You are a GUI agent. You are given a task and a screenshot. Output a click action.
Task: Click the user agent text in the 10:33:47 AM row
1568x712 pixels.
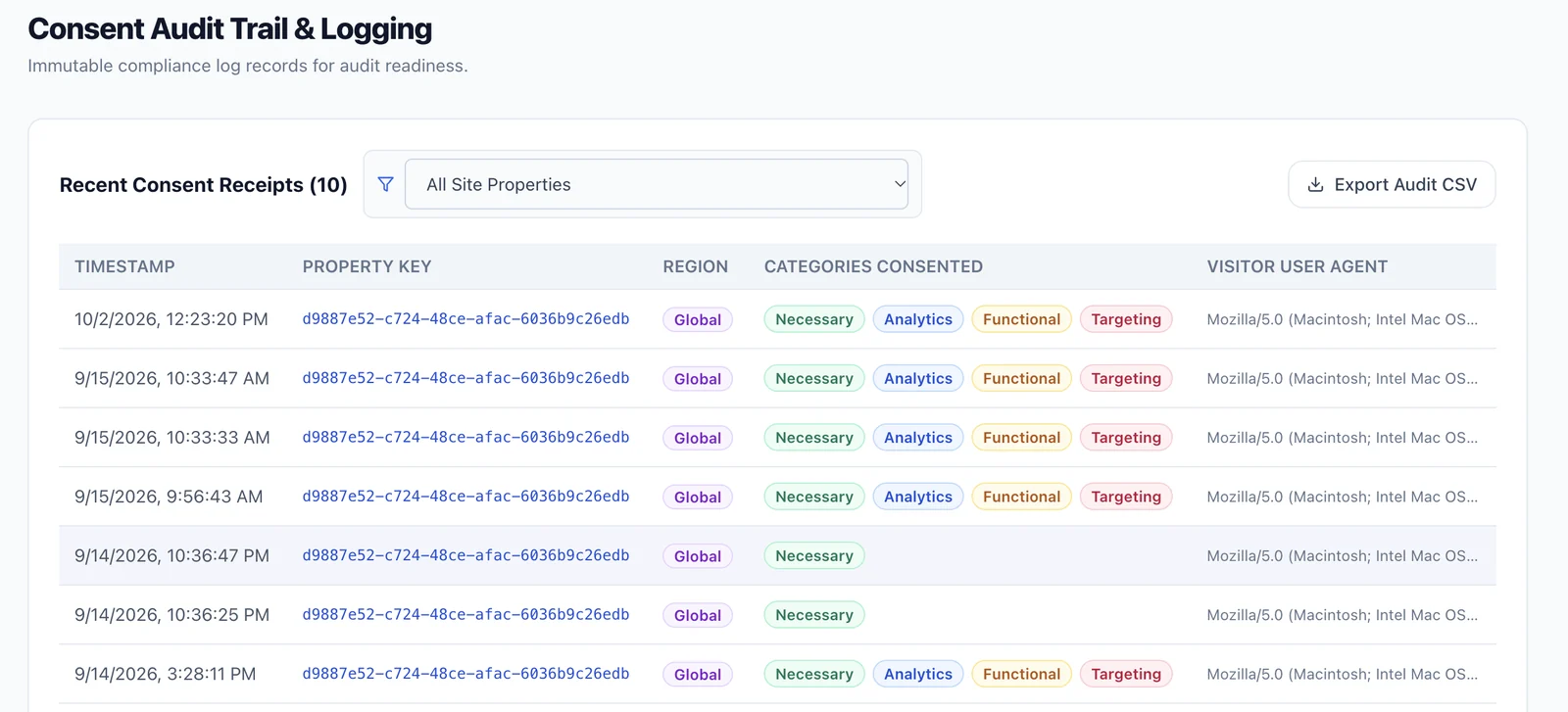point(1343,378)
